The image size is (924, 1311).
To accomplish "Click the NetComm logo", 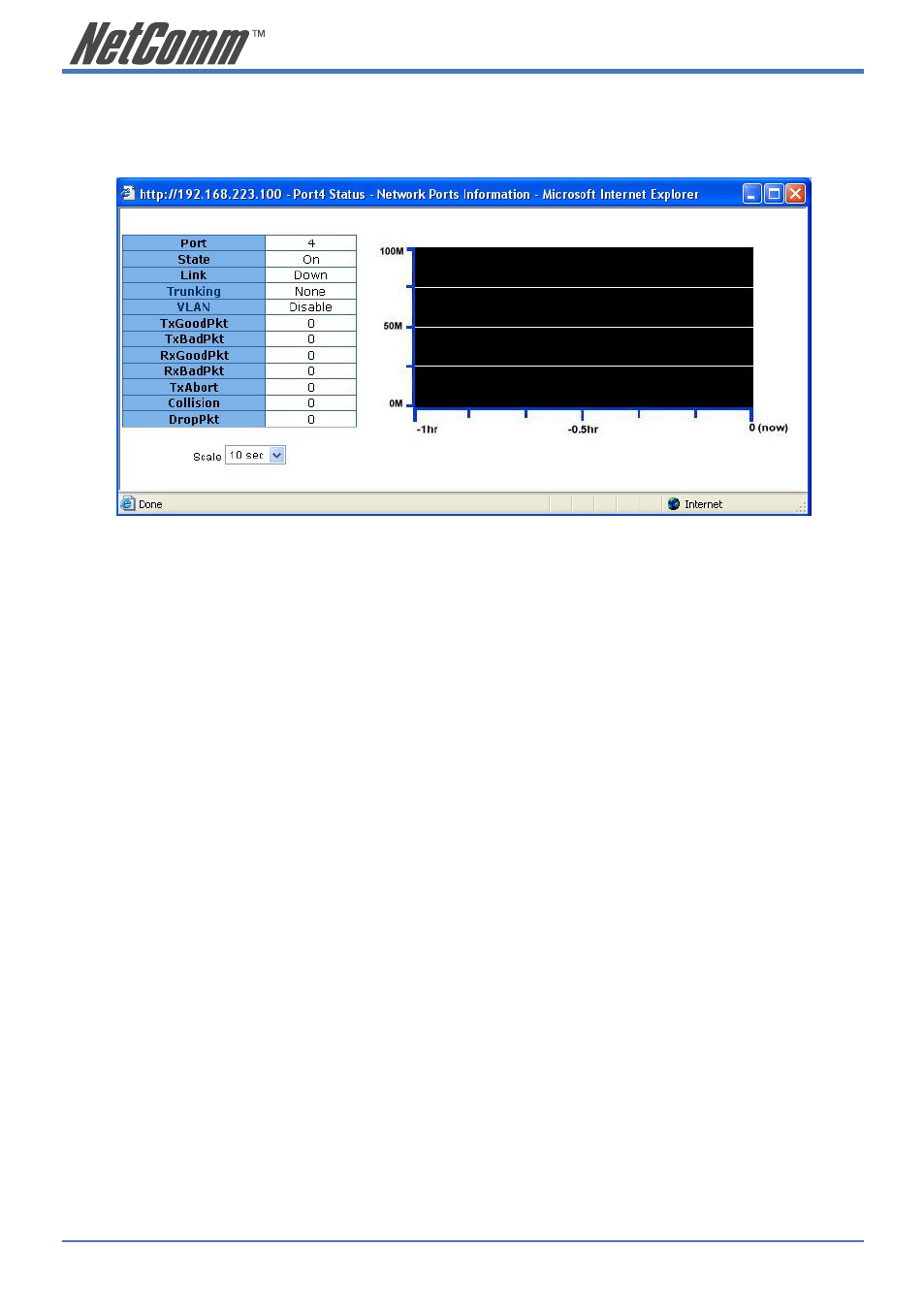I will (x=166, y=44).
